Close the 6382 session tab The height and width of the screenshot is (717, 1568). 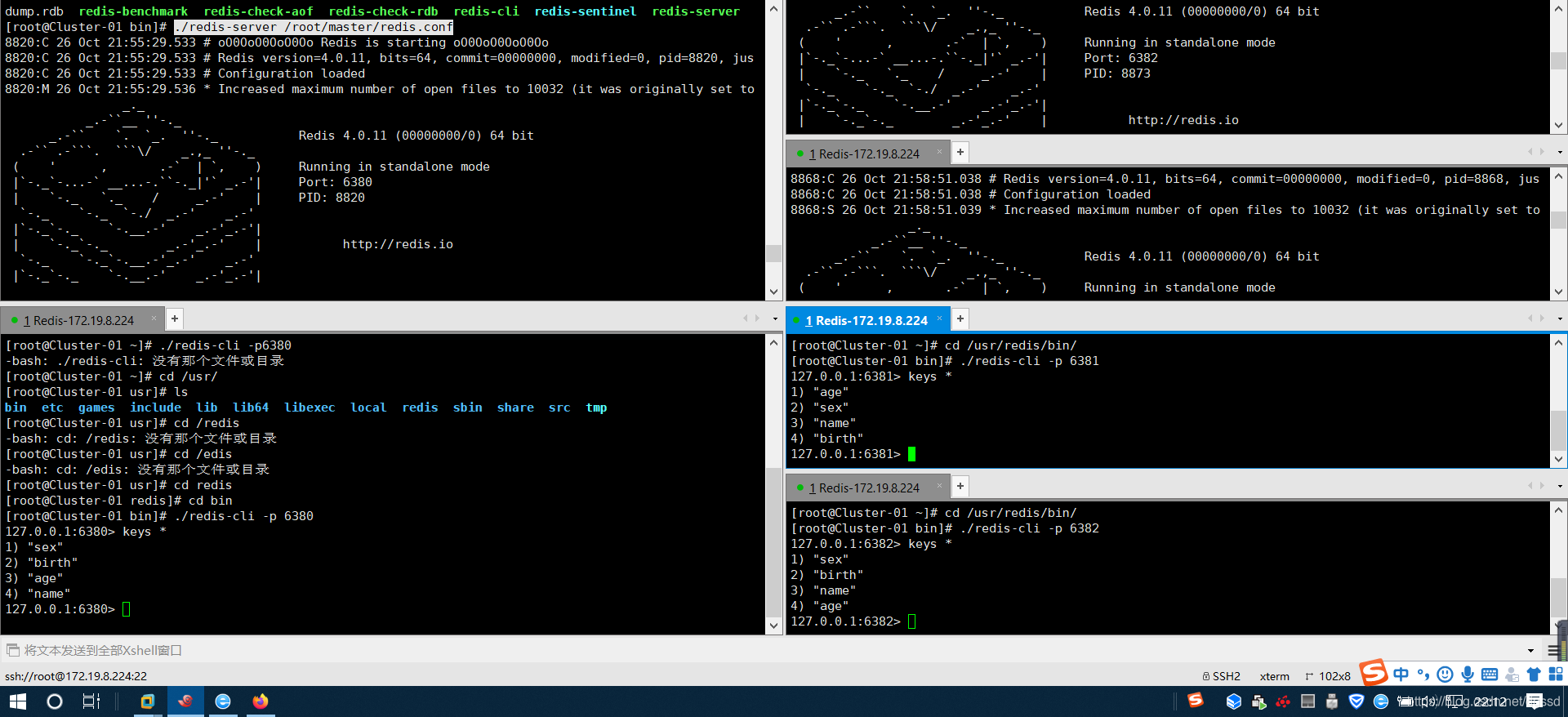click(x=939, y=486)
